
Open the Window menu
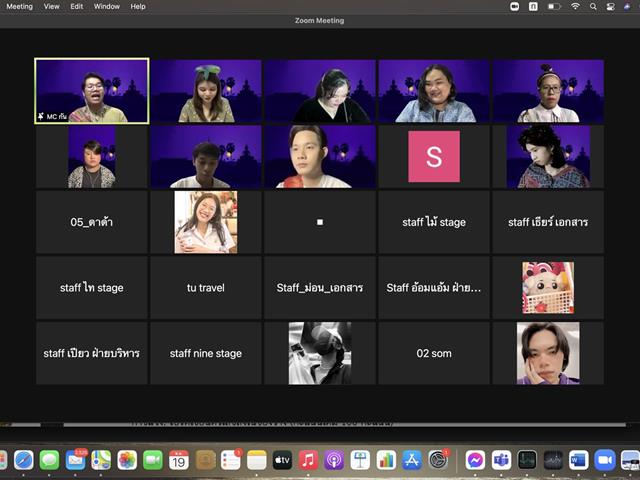107,7
